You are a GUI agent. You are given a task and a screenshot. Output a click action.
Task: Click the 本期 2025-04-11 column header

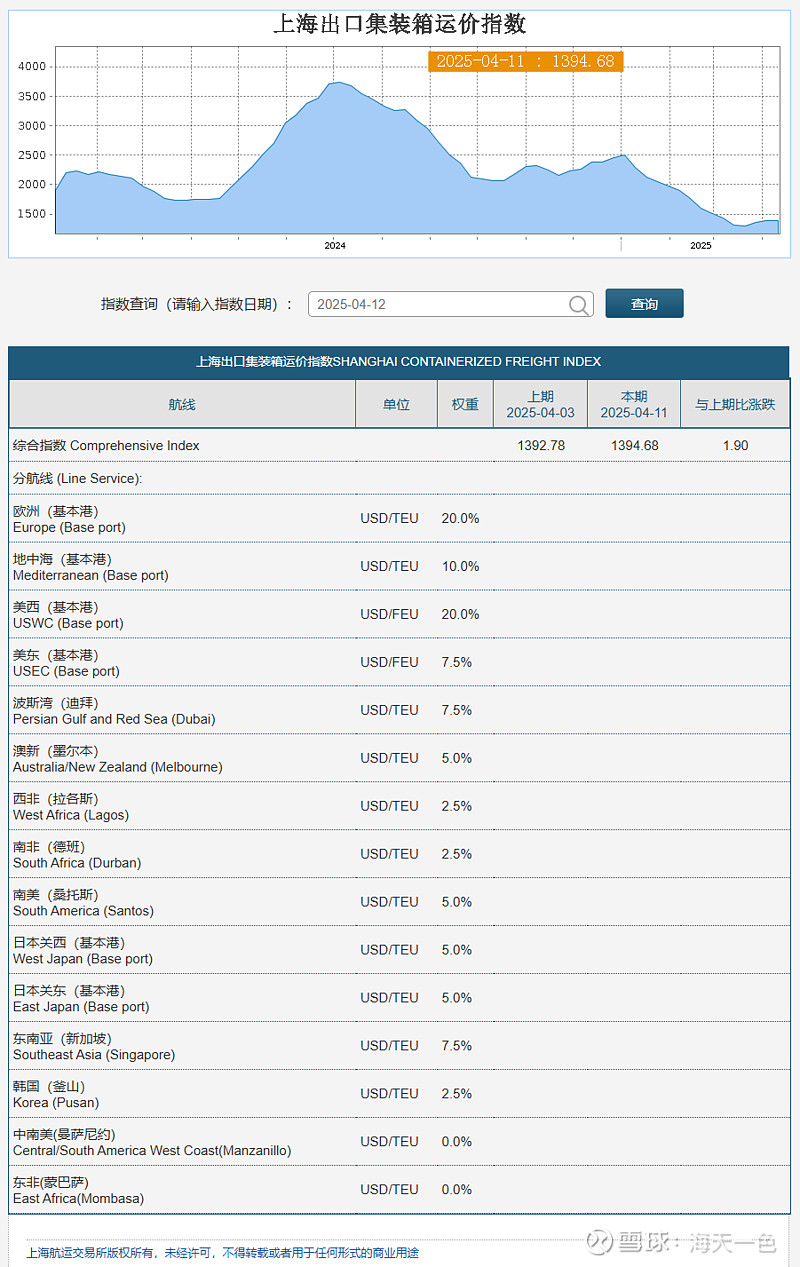(x=634, y=403)
